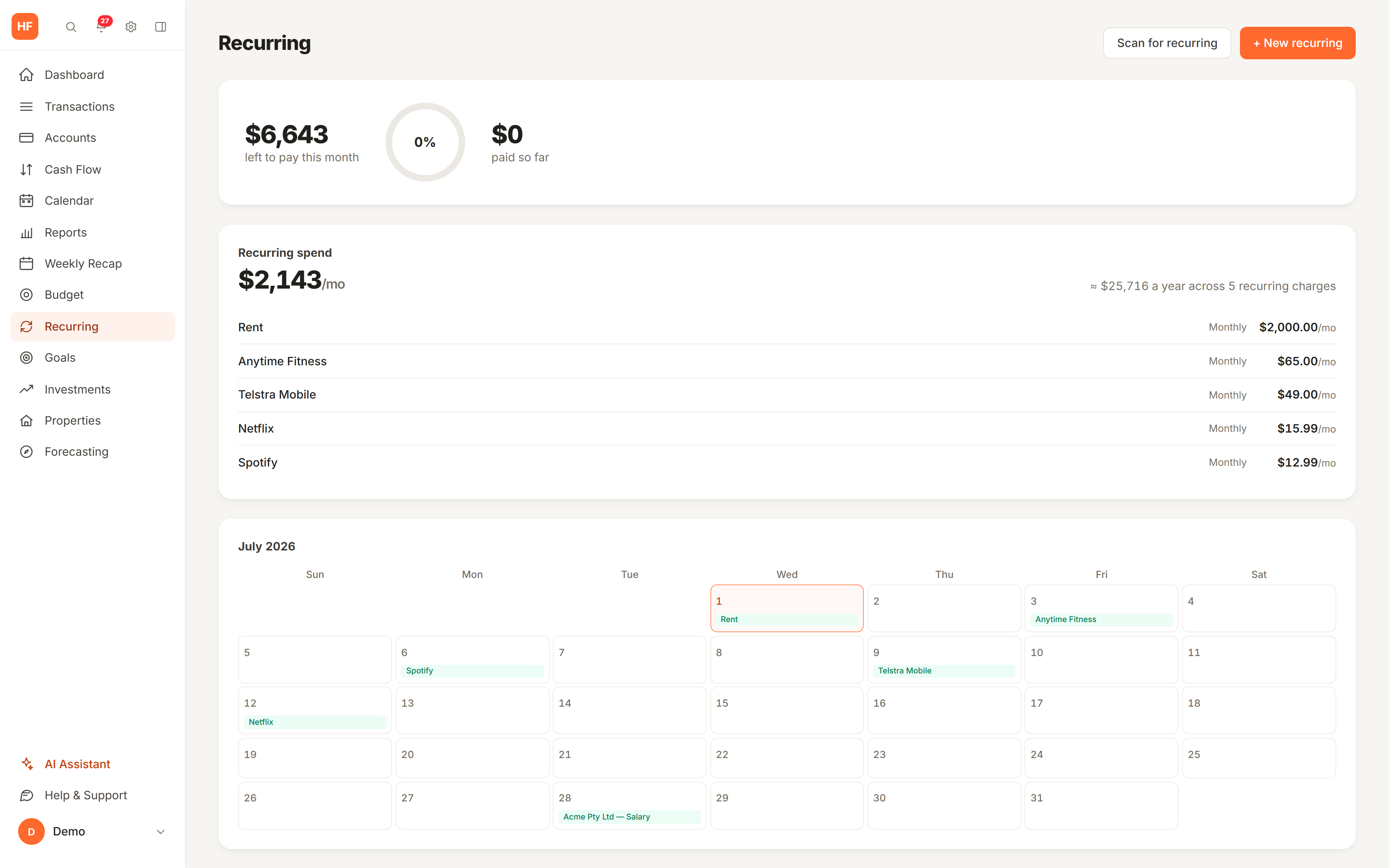Open the search magnifier icon
Screen dimensions: 1389x868
pos(71,27)
